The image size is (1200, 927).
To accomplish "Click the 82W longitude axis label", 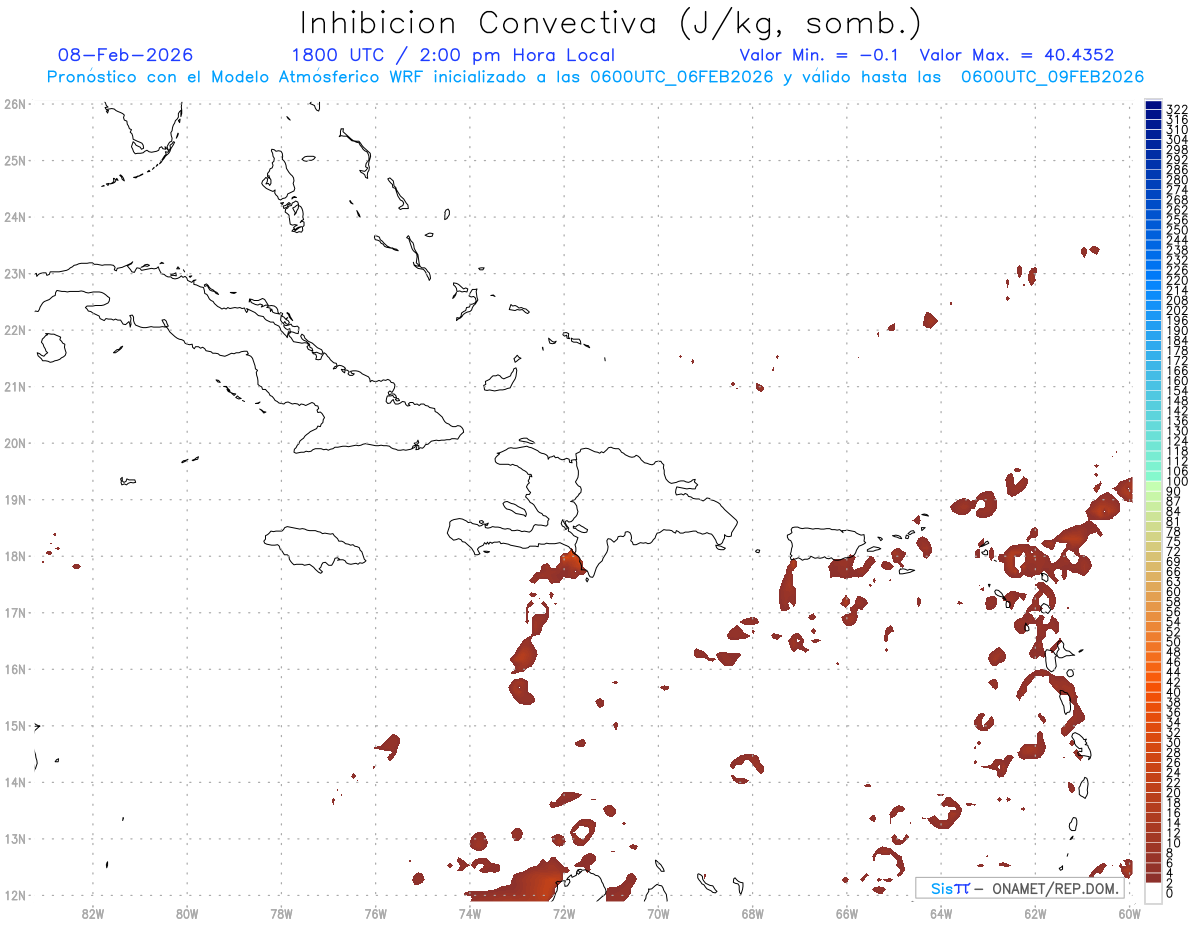I will click(x=93, y=913).
